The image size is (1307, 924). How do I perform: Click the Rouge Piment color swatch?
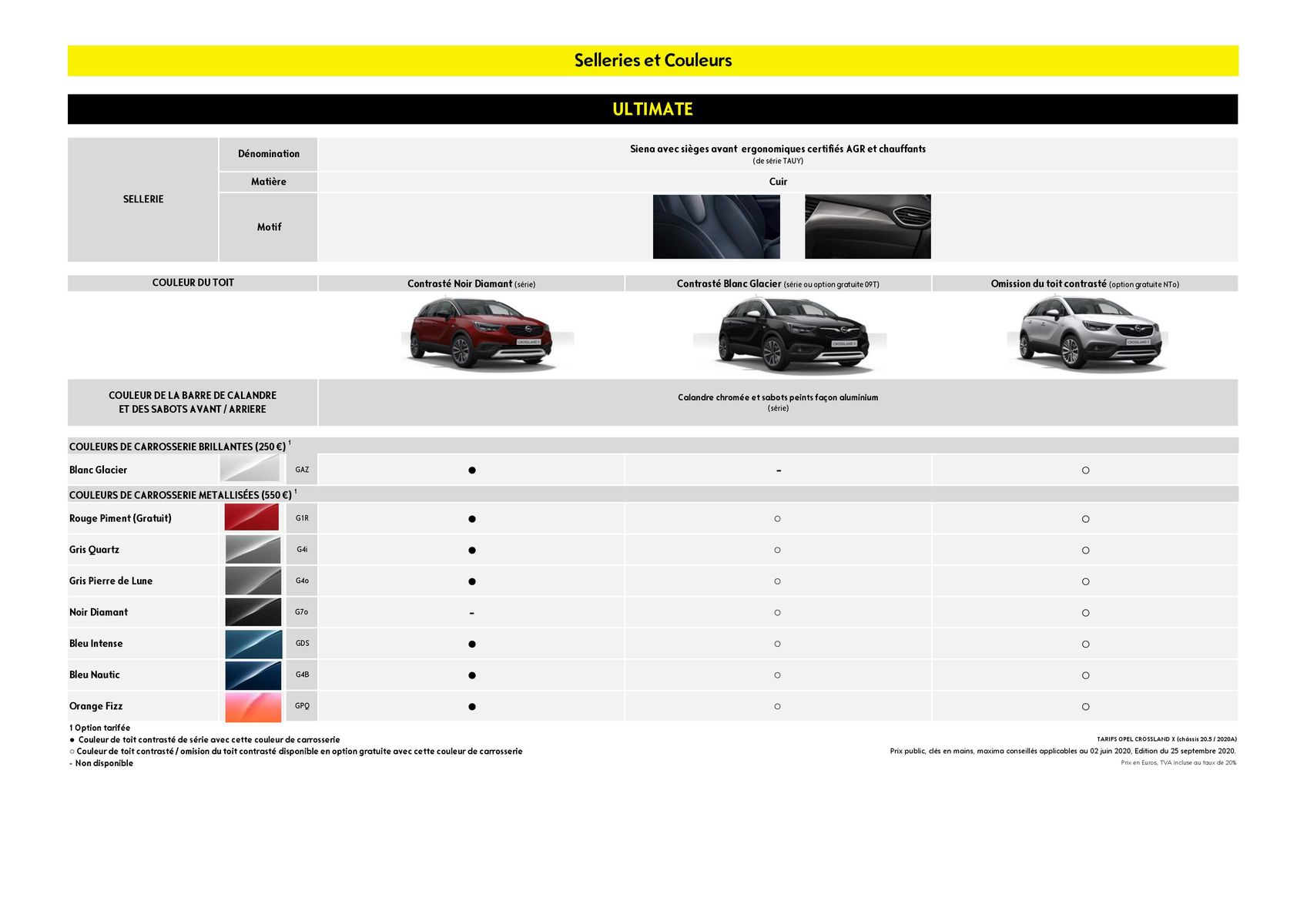tap(252, 517)
